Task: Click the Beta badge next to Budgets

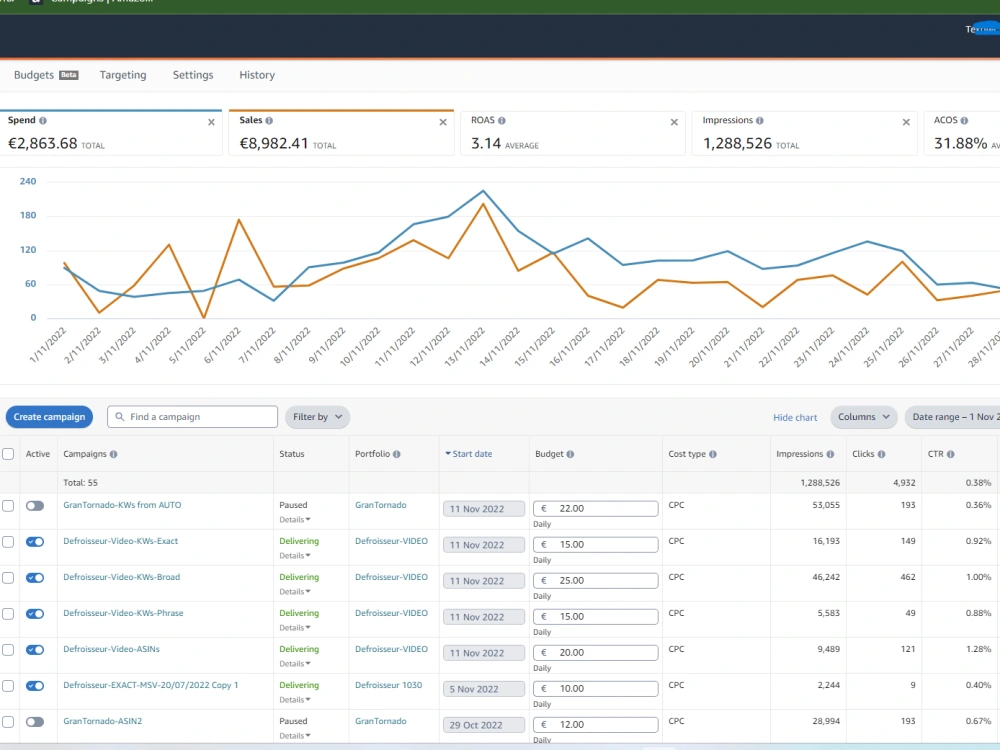Action: [68, 75]
